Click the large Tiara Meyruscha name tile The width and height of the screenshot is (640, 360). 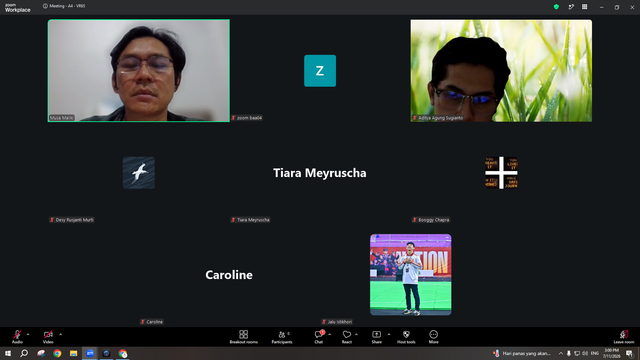[320, 173]
